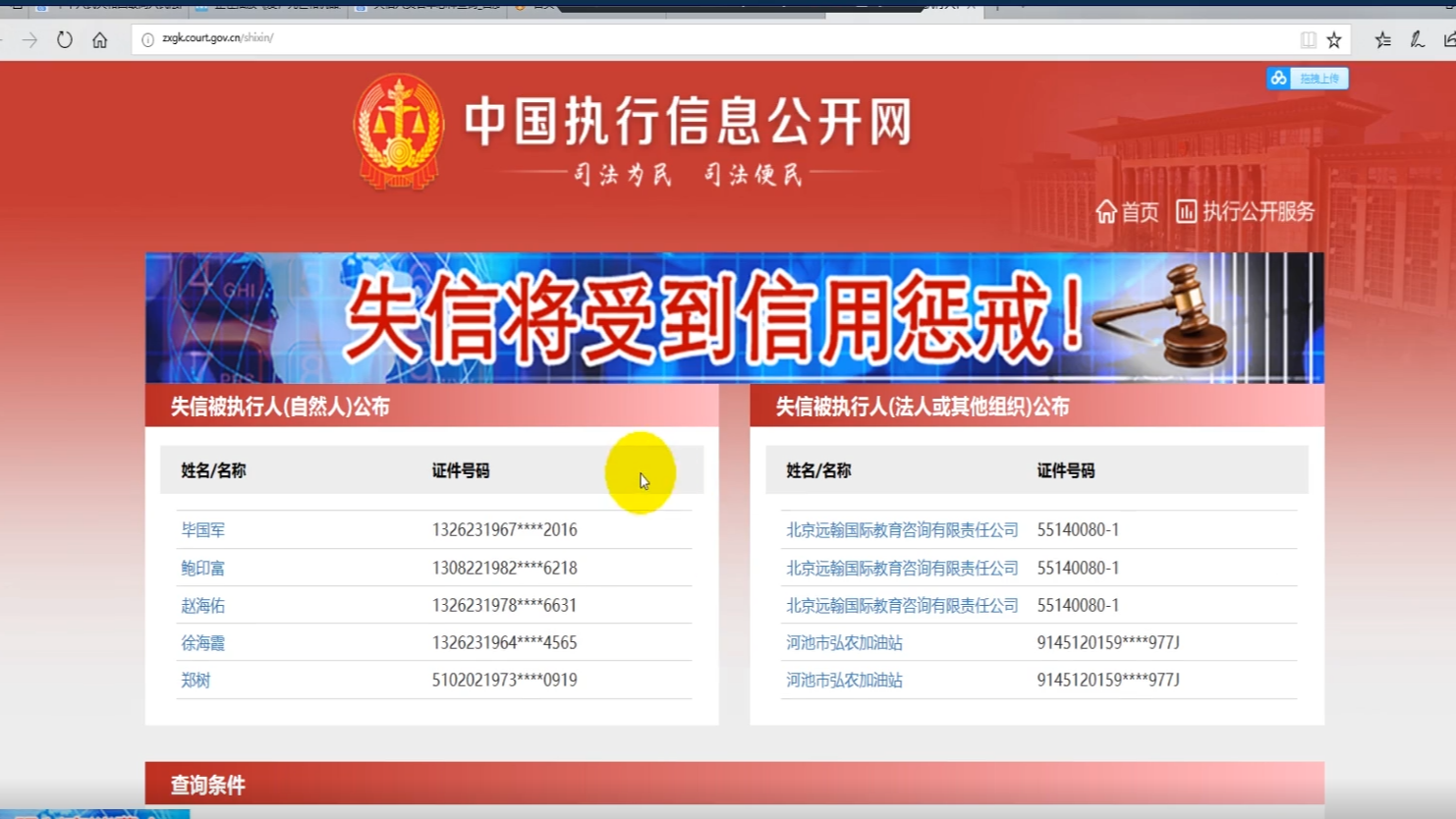Add this page to favorites with the star
The image size is (1456, 819).
(1333, 39)
